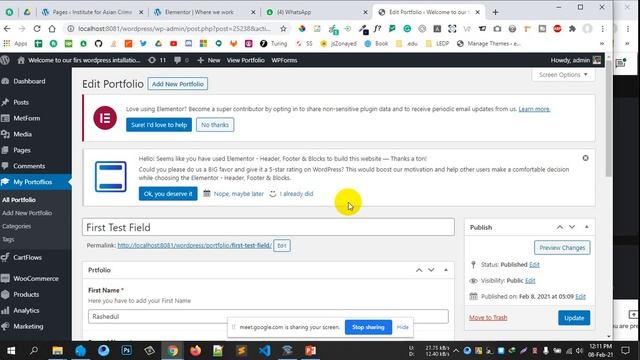The width and height of the screenshot is (640, 360).
Task: Click Nope, maybe later link
Action: click(239, 194)
